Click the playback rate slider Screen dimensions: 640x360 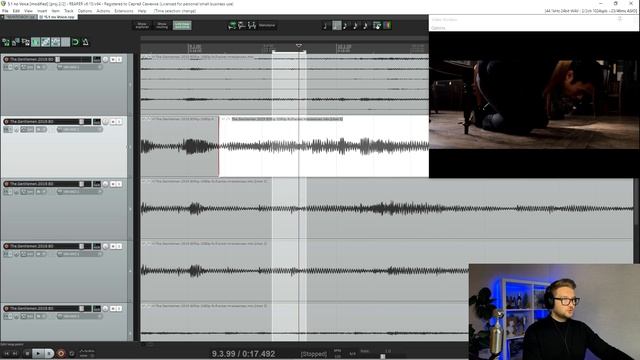(382, 356)
